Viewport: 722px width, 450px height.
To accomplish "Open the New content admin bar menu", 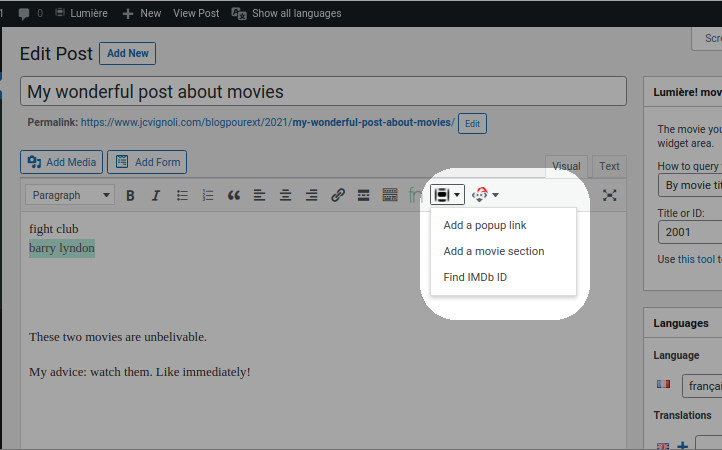I will (x=142, y=13).
